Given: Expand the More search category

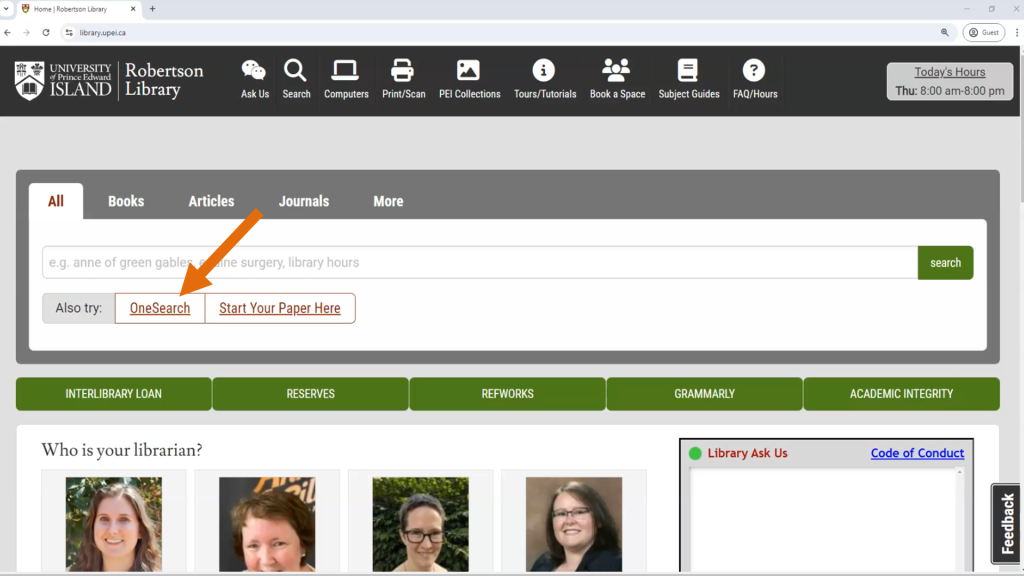Looking at the screenshot, I should coord(388,201).
